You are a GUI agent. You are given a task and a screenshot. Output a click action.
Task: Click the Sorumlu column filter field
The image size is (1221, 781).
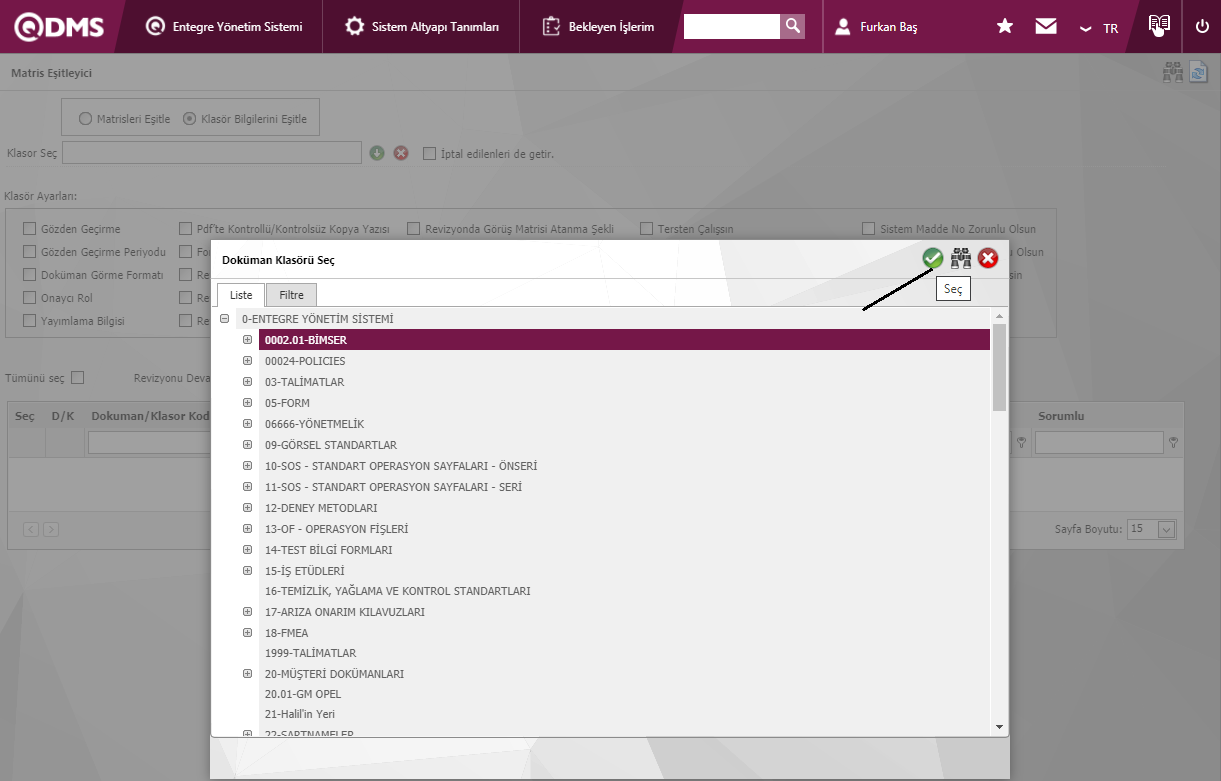(x=1099, y=442)
